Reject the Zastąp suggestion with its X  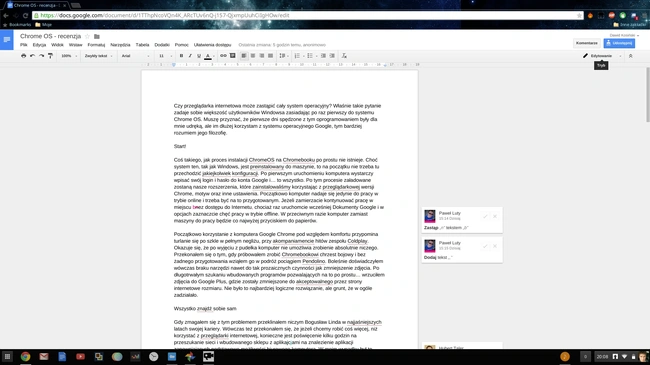[495, 216]
